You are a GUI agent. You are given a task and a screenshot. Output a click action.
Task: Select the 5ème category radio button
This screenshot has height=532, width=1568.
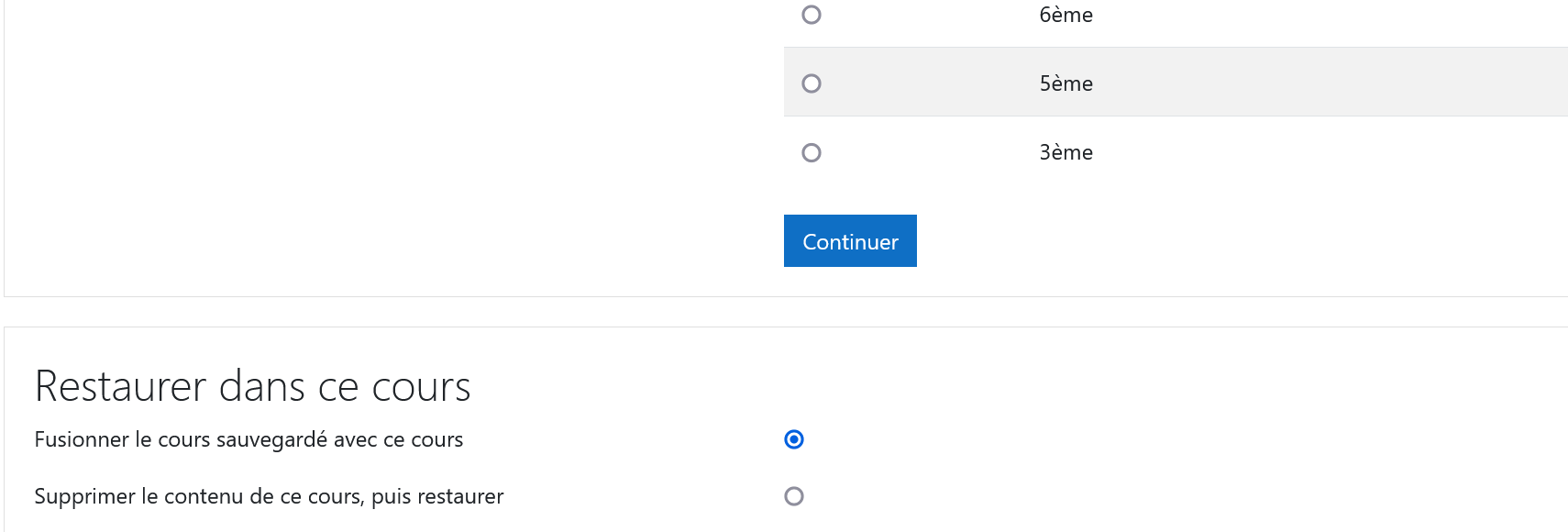click(x=812, y=83)
